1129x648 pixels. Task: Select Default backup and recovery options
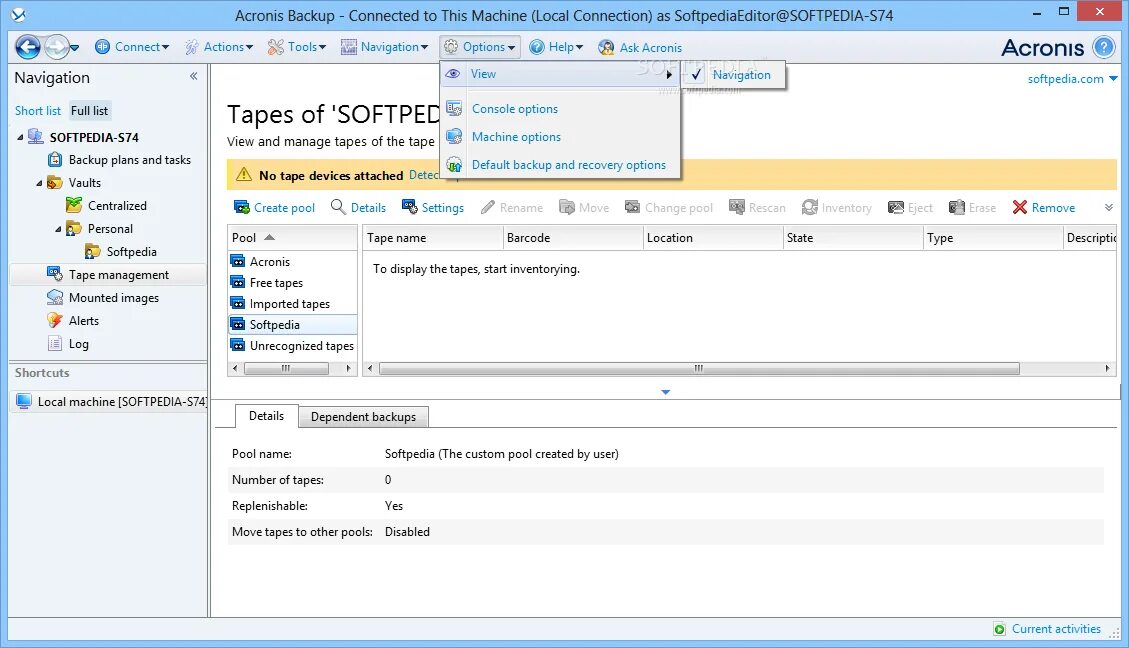[x=569, y=165]
